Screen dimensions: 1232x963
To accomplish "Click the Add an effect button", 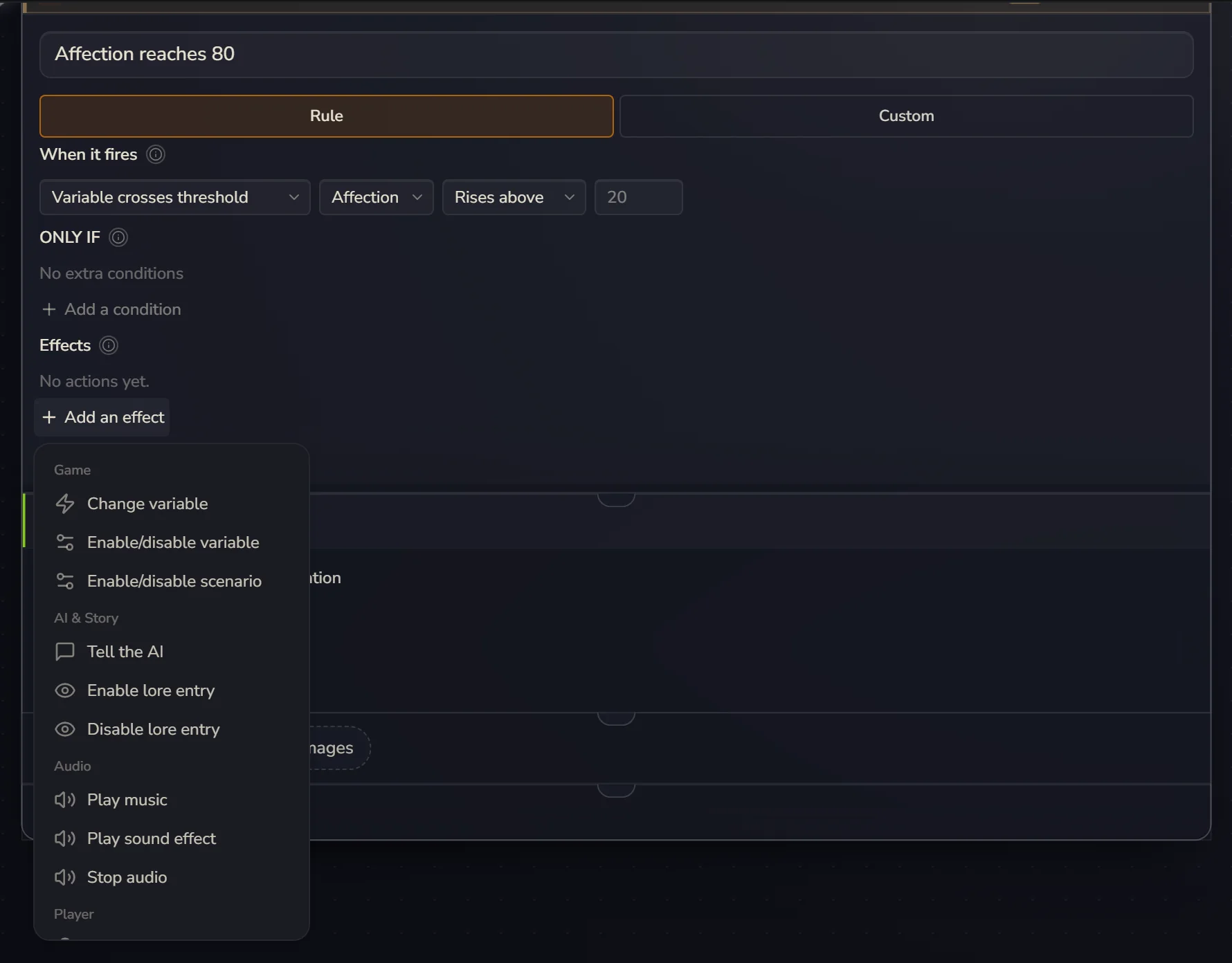I will click(x=102, y=417).
